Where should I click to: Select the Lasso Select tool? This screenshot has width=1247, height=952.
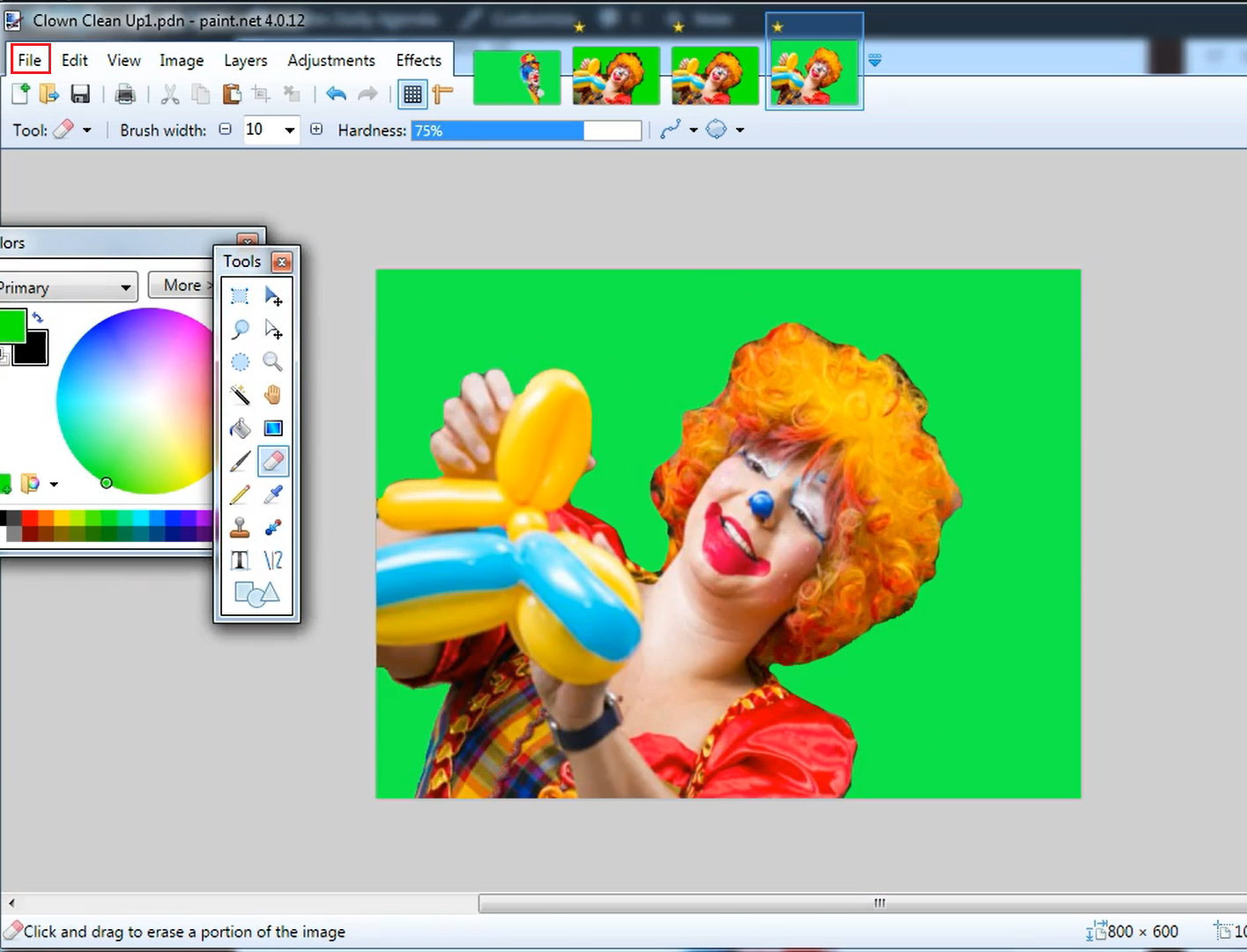coord(239,329)
